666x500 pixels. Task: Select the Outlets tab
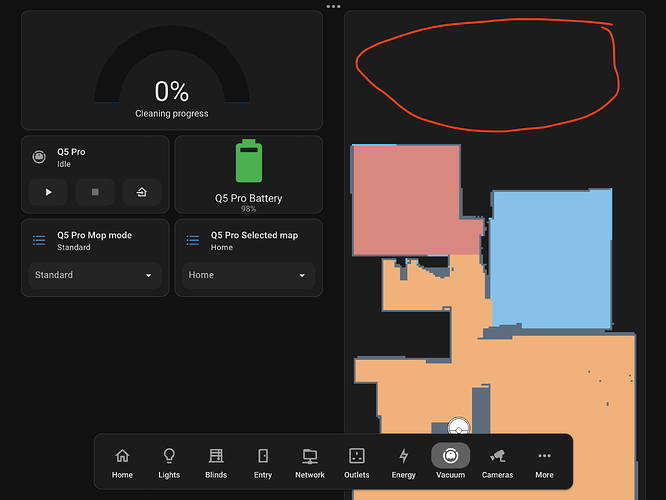(357, 462)
